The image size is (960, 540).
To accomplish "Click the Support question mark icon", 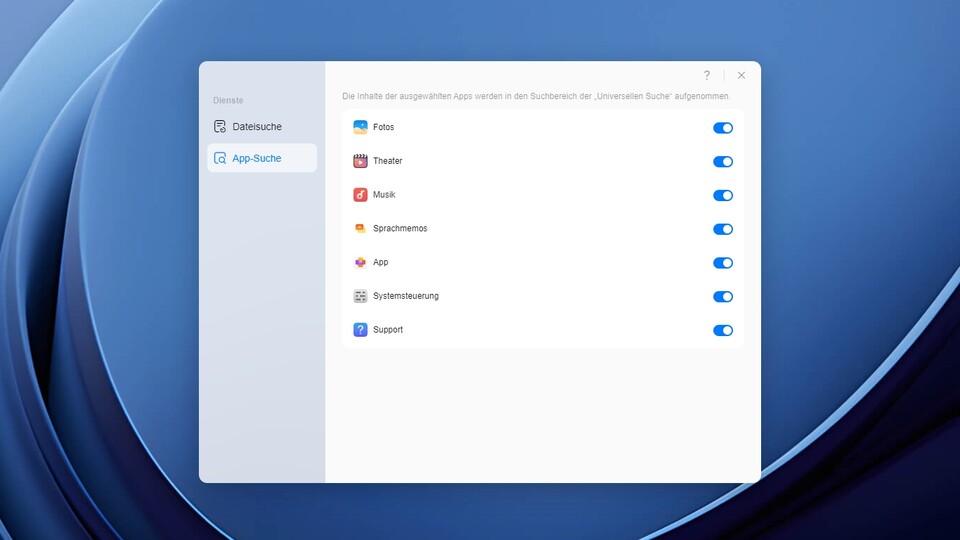I will tap(360, 330).
